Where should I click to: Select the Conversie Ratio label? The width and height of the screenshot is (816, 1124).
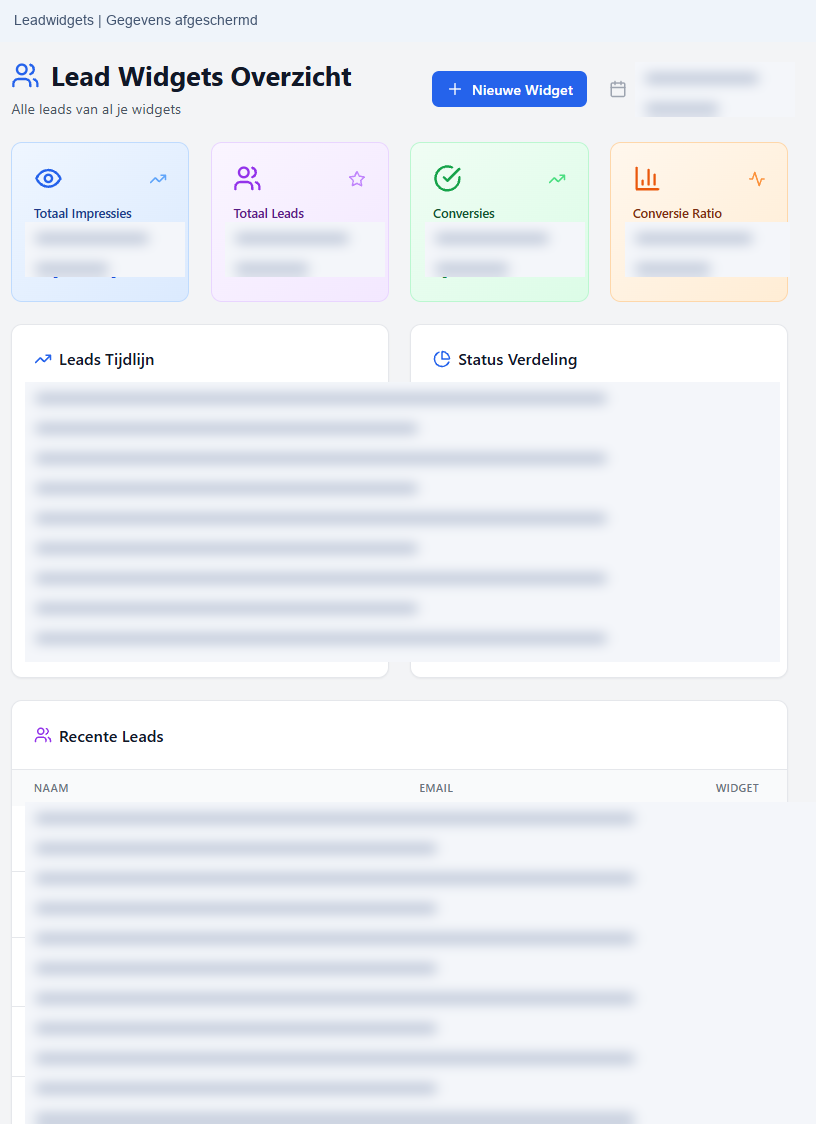click(677, 214)
